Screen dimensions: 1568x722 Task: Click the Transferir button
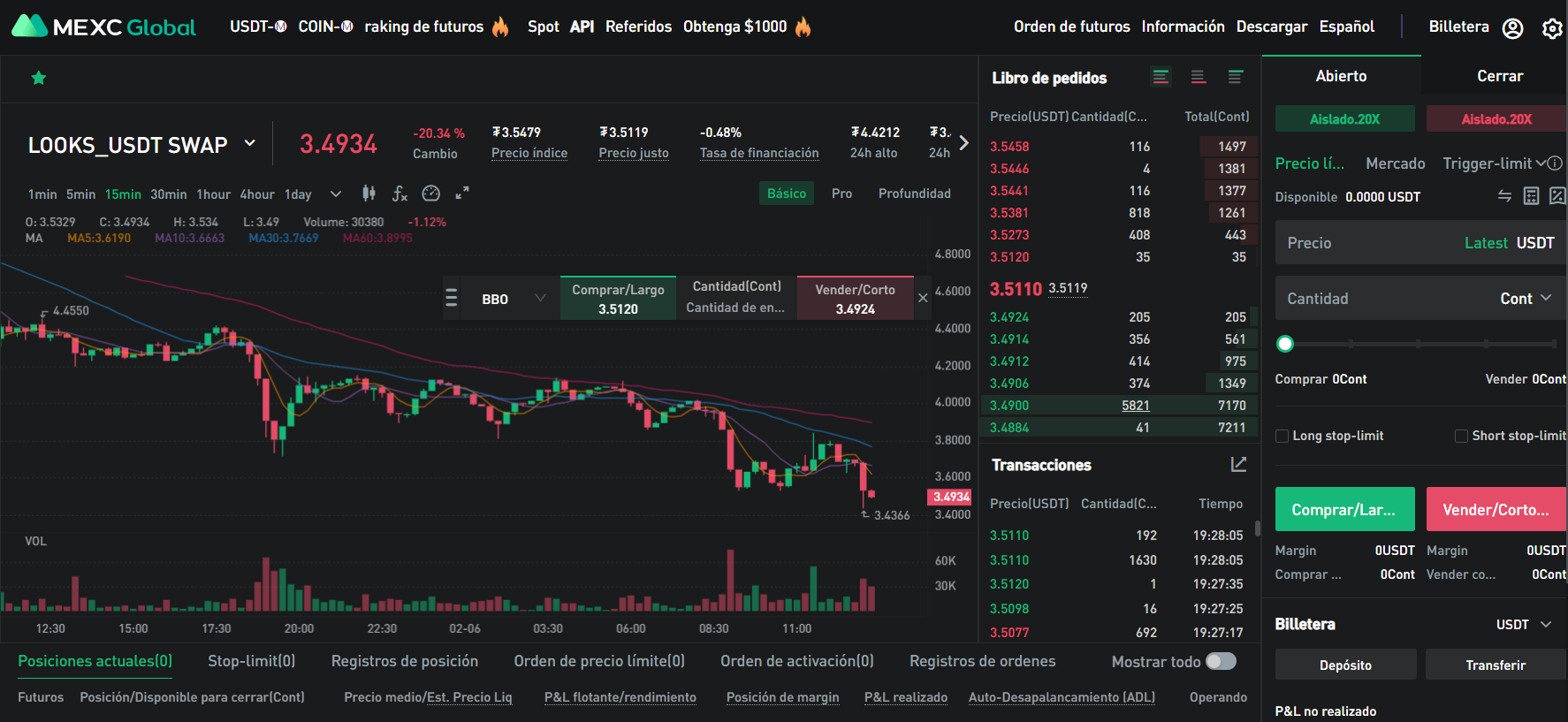click(1496, 665)
